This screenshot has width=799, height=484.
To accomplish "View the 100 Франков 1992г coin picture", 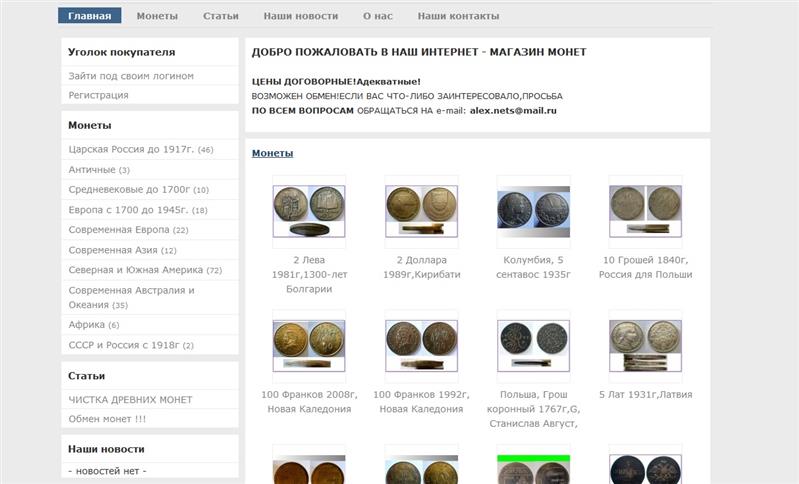I will pyautogui.click(x=421, y=345).
